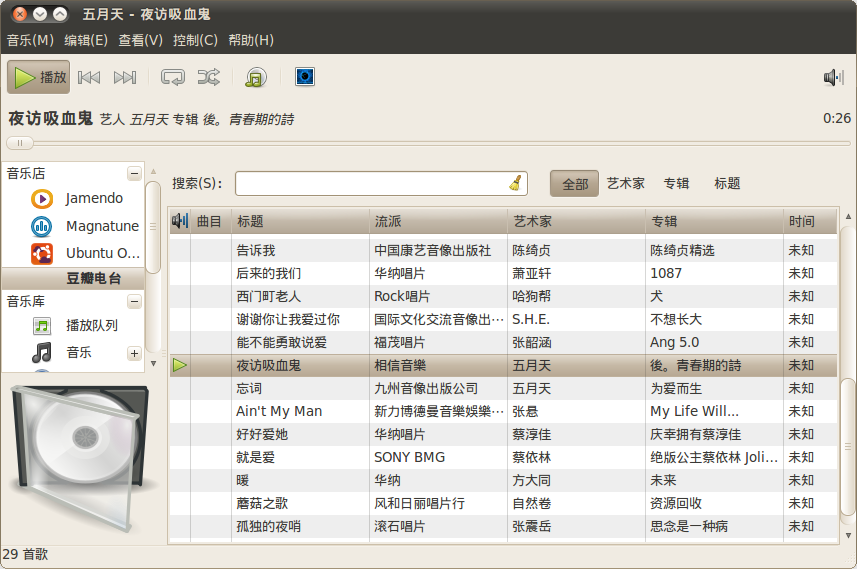The image size is (857, 569).
Task: Click the playback position slider handle
Action: (x=20, y=143)
